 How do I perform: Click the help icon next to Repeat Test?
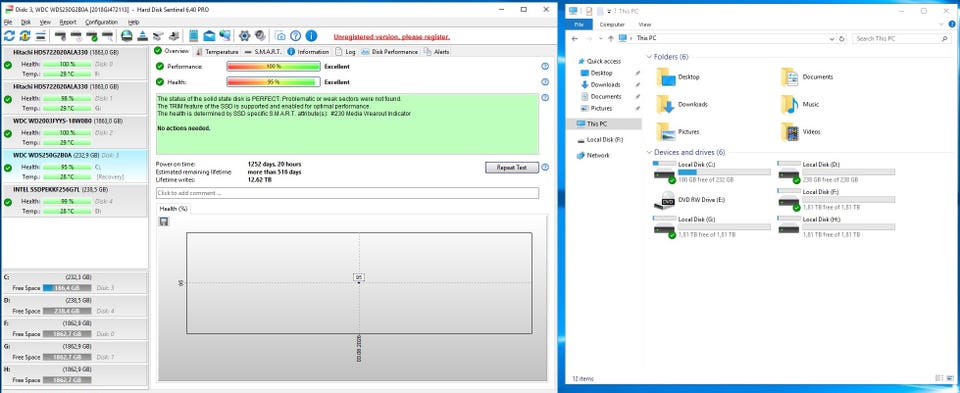(545, 167)
